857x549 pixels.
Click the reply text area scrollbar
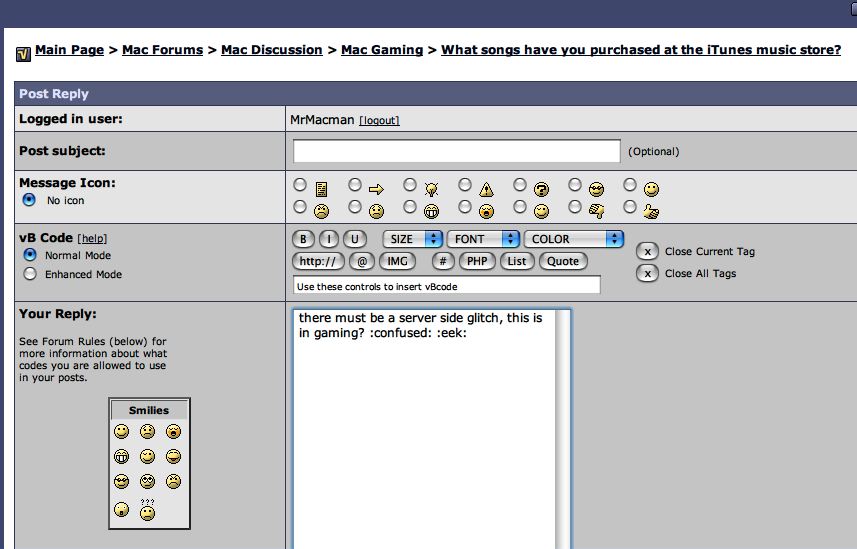pyautogui.click(x=563, y=429)
